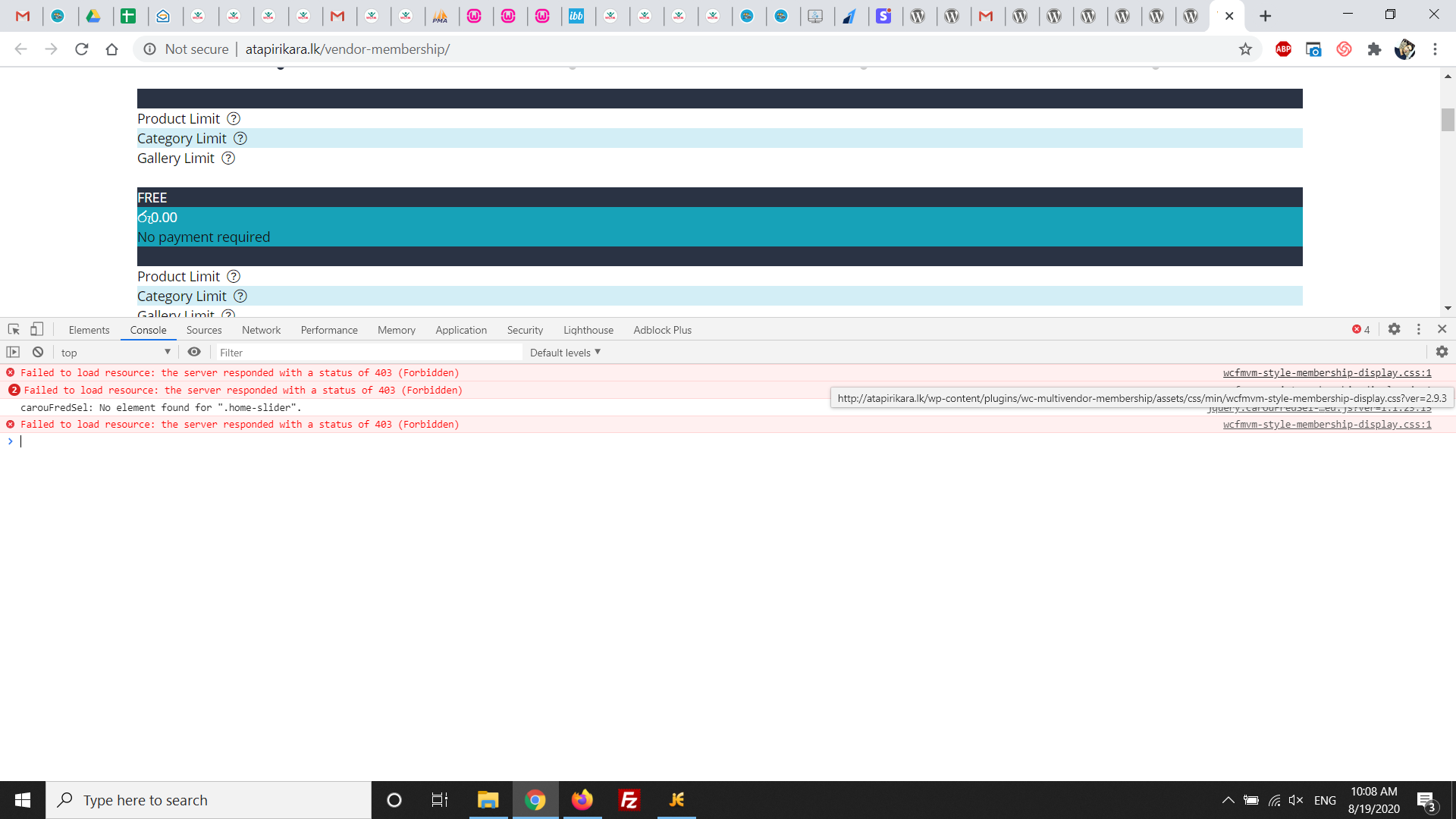Image resolution: width=1456 pixels, height=819 pixels.
Task: Open the ENG language indicator
Action: pyautogui.click(x=1325, y=800)
